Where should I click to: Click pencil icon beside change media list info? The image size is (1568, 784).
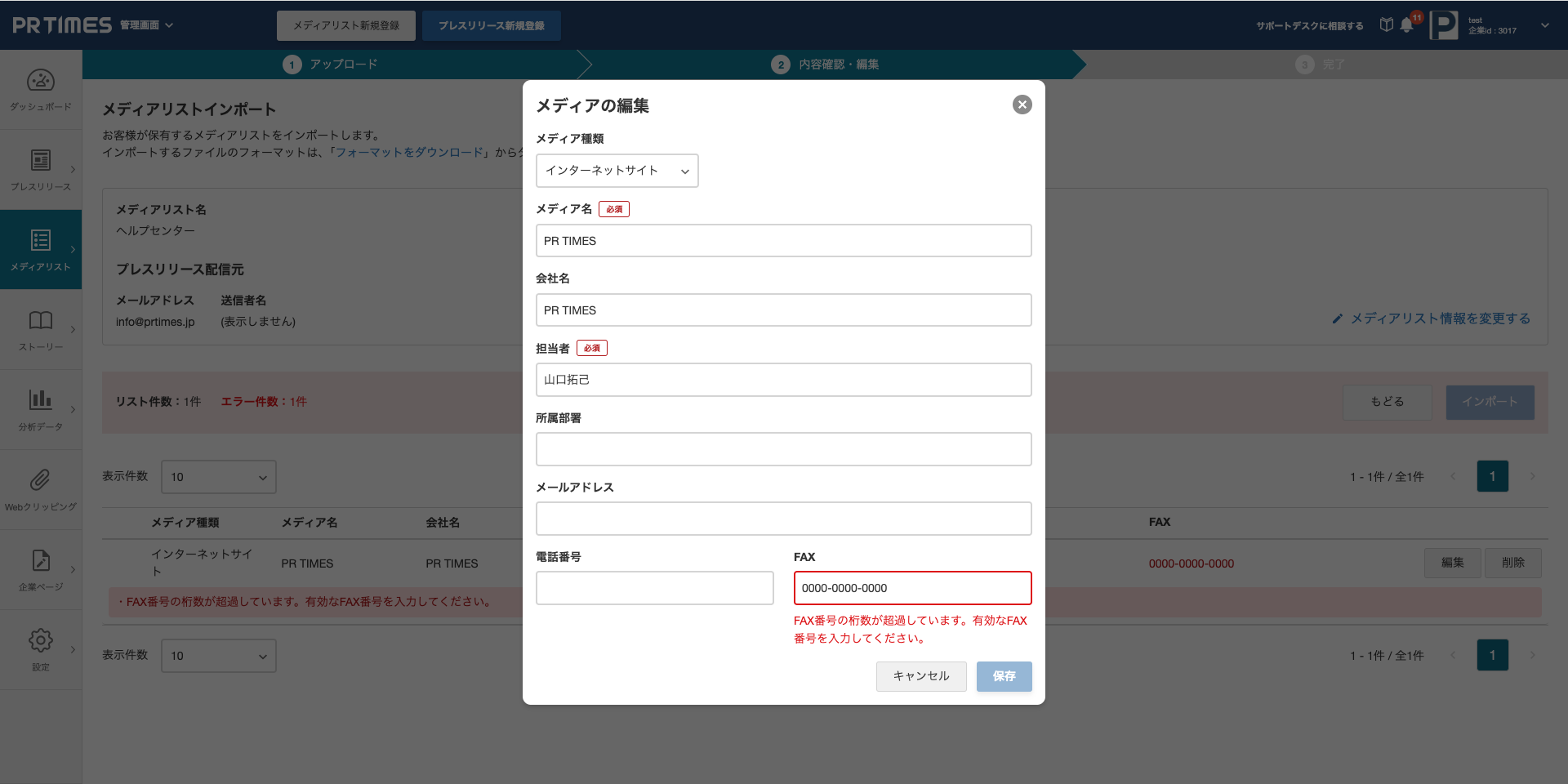coord(1338,318)
